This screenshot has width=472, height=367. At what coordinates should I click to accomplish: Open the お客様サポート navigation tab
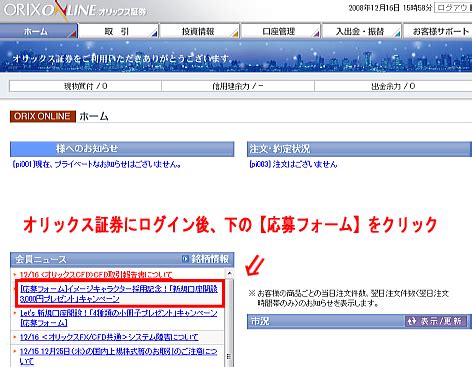coord(437,31)
